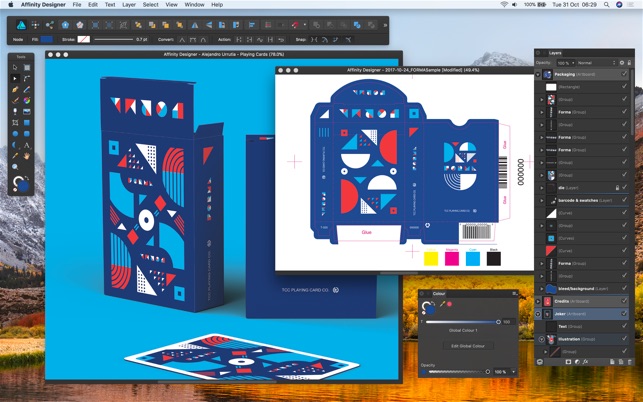Click the tint value field showing 100
The image size is (643, 402).
coord(508,322)
